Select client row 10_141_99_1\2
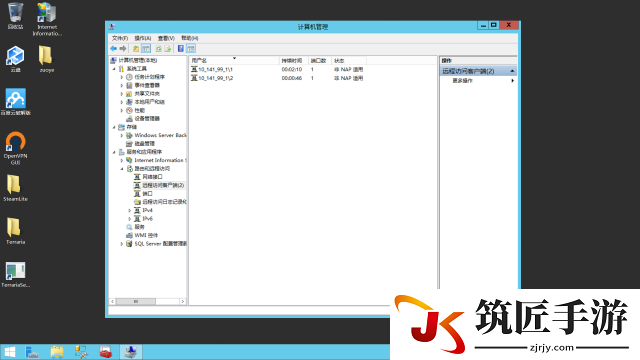The width and height of the screenshot is (640, 360). point(216,78)
